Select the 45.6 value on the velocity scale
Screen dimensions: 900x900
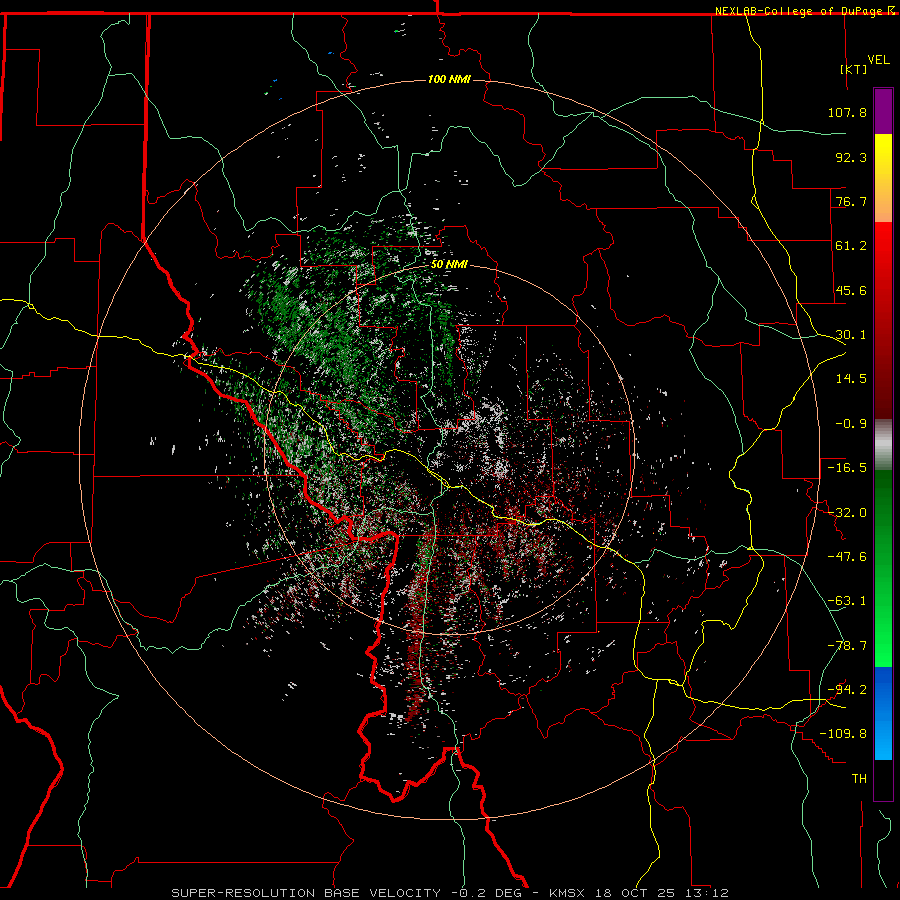(851, 290)
